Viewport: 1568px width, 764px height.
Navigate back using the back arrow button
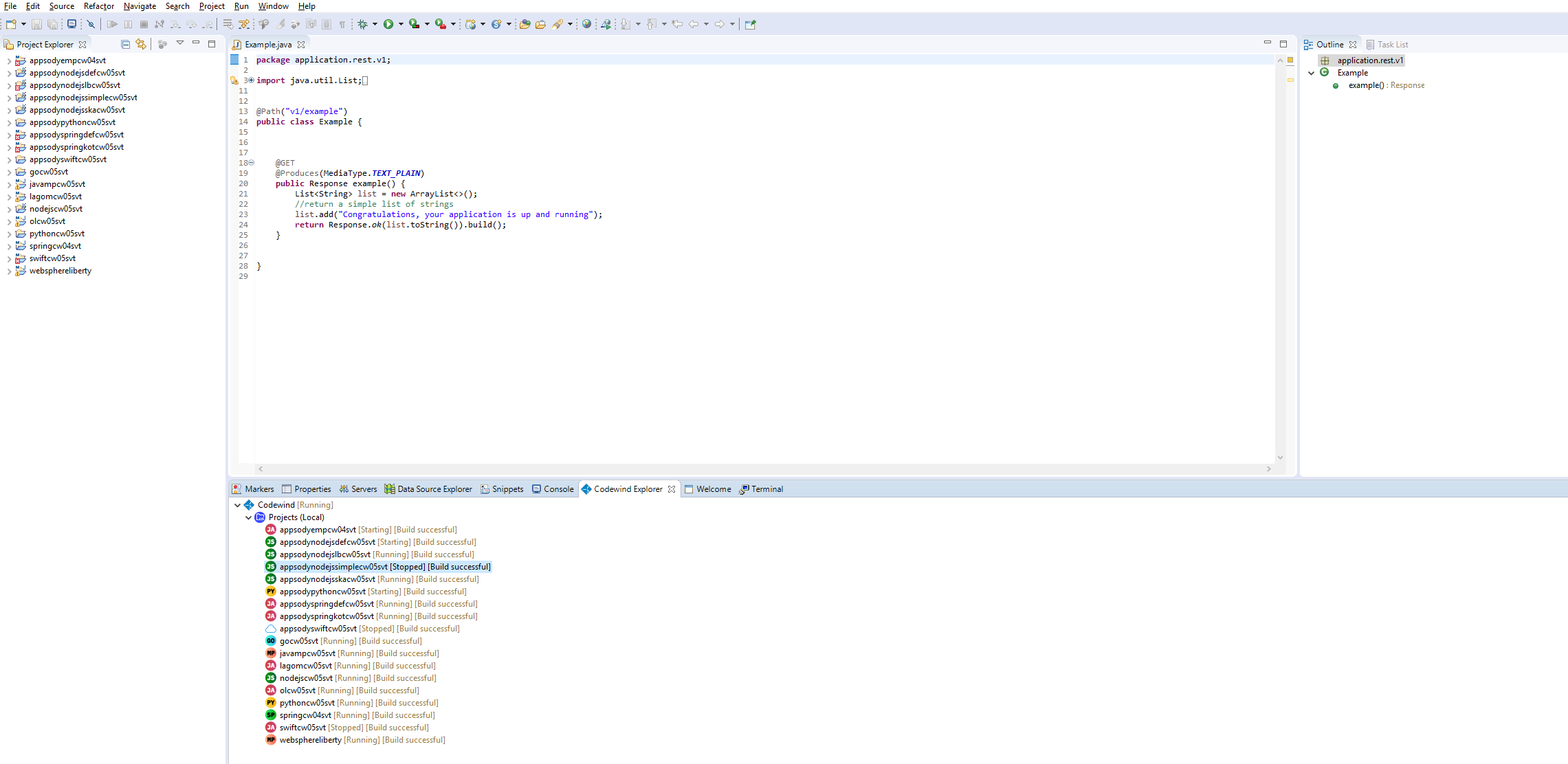[x=694, y=24]
